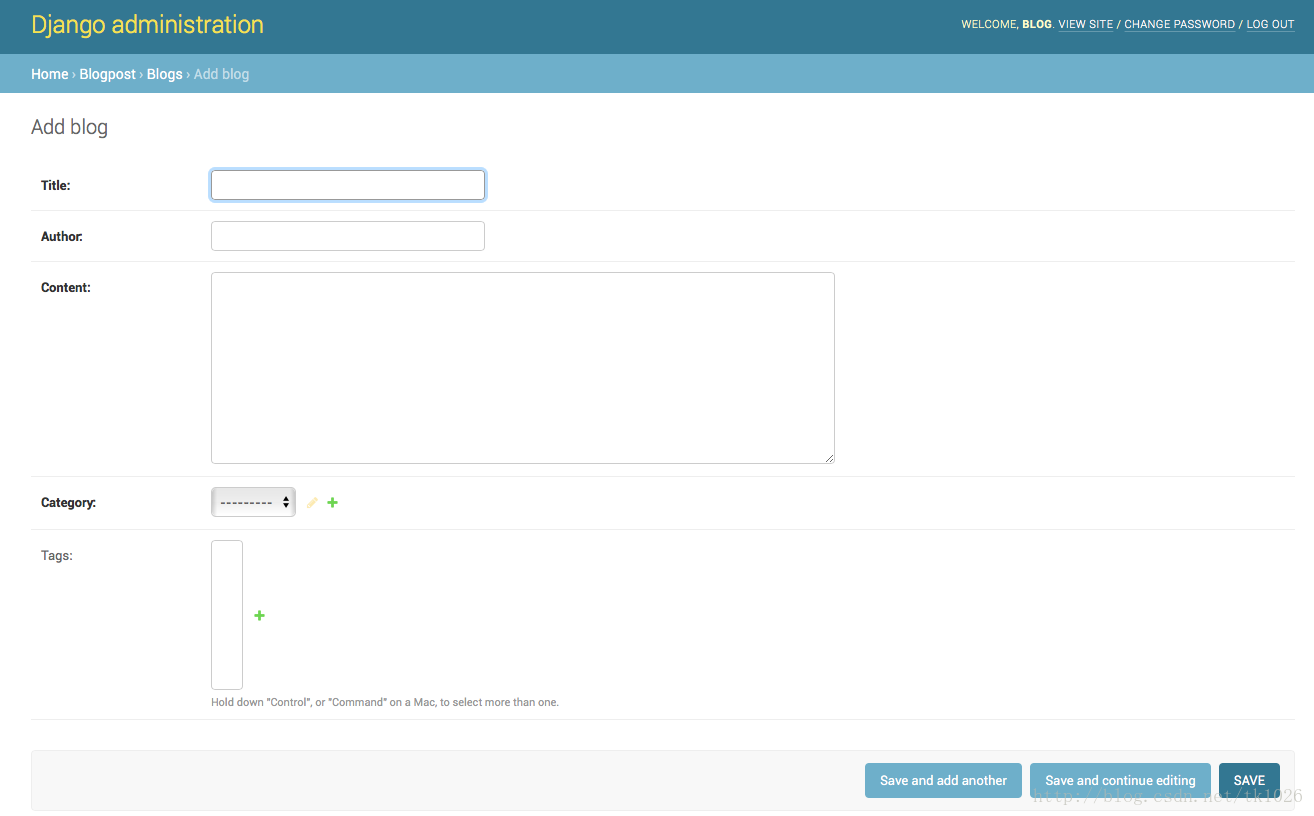Open the Category dropdown
This screenshot has width=1314, height=816.
pos(253,502)
